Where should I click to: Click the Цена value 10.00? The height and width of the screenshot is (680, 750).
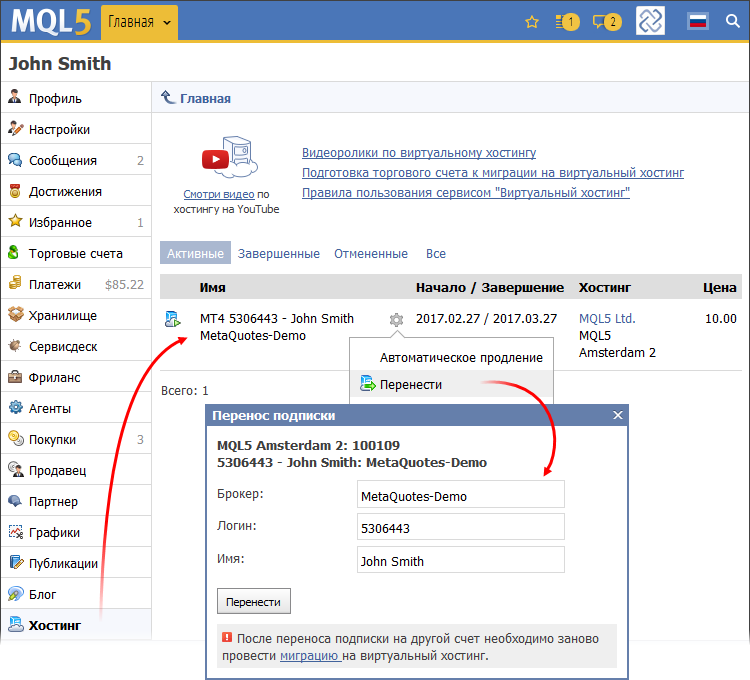[720, 318]
